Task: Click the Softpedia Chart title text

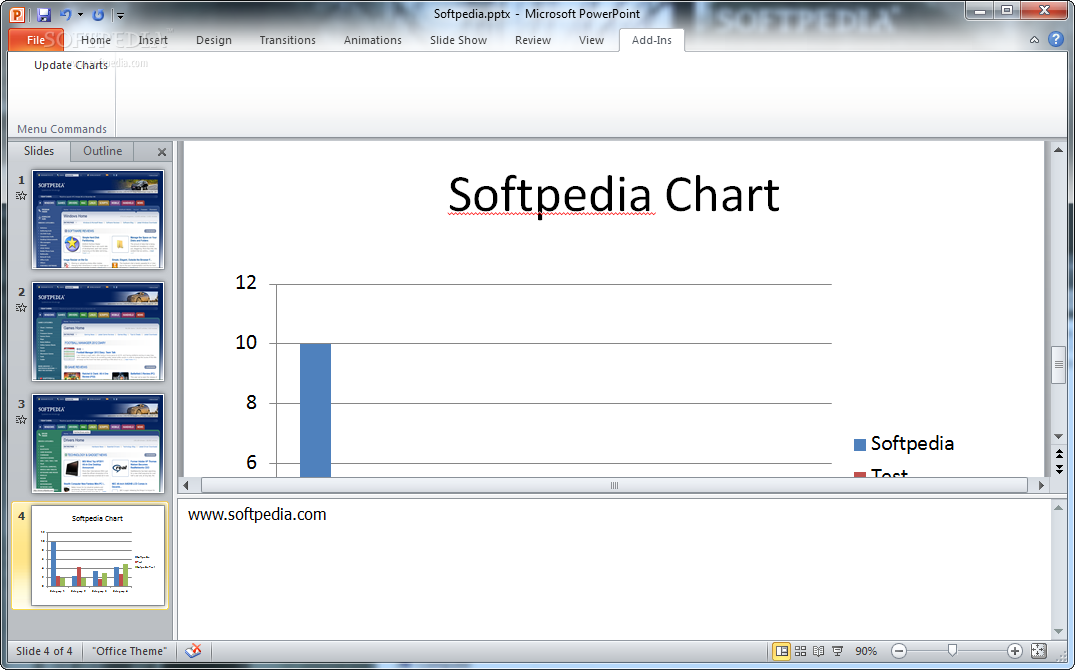Action: 614,195
